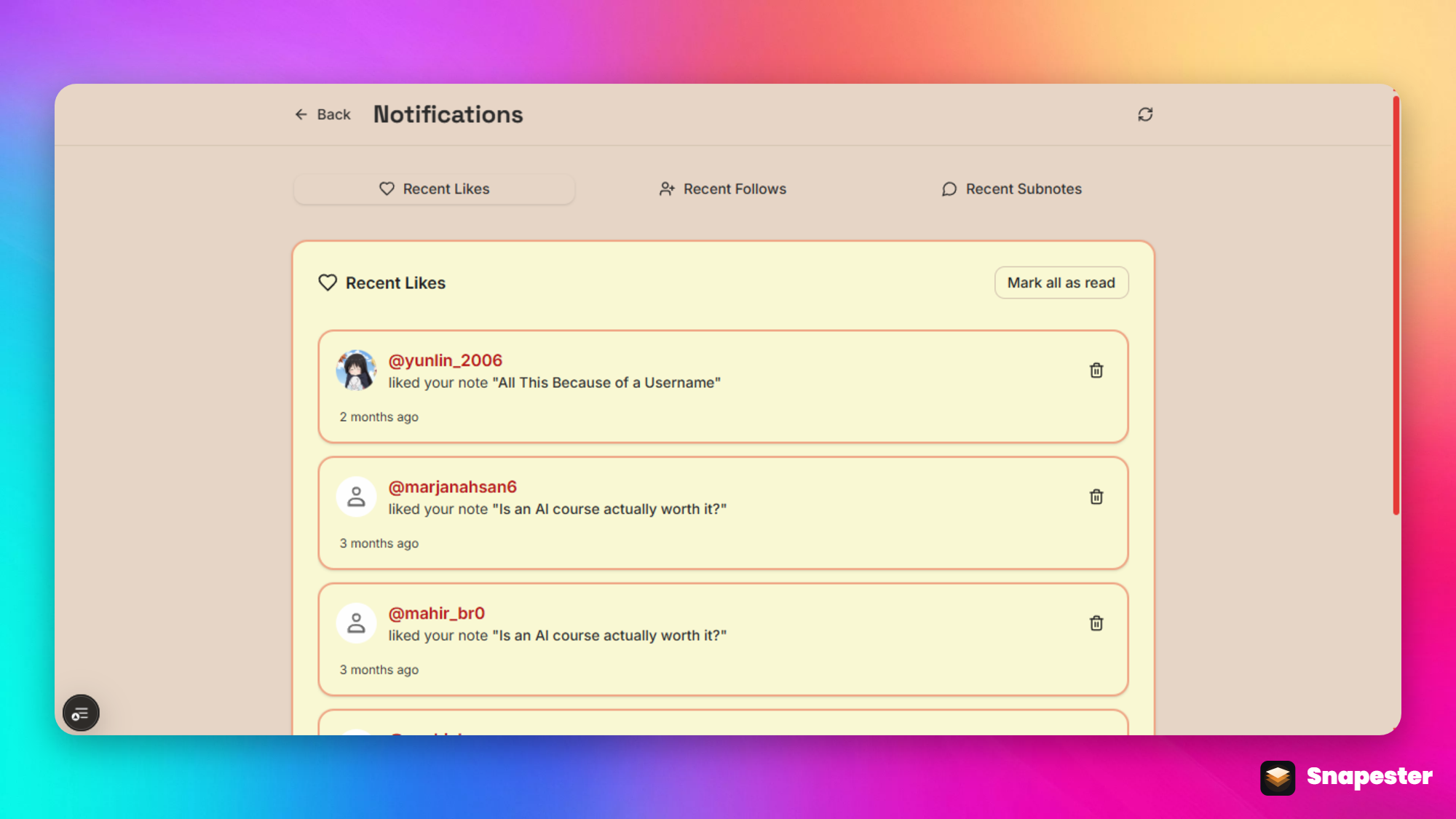Delete the @marjanahsan6 like notification
Screen dimensions: 1456x819
[x=1096, y=496]
